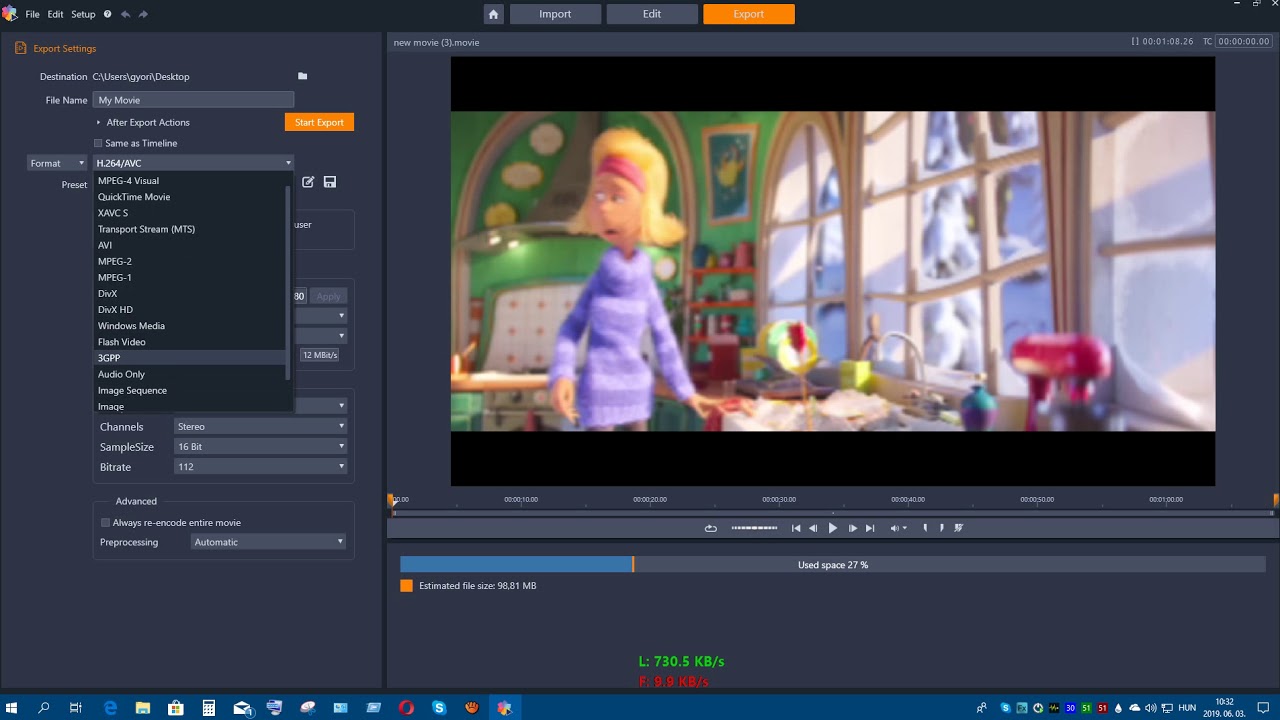The height and width of the screenshot is (720, 1280).
Task: Step forward one frame
Action: click(x=852, y=528)
